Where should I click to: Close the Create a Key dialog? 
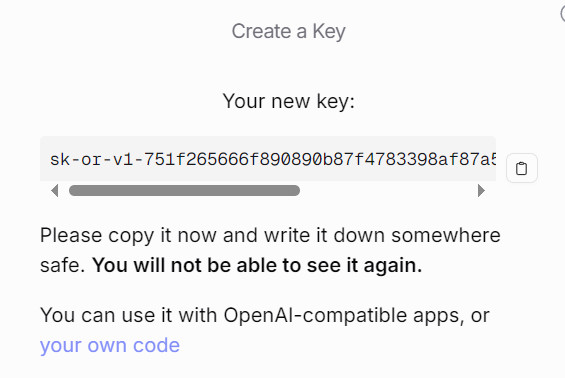pos(562,14)
